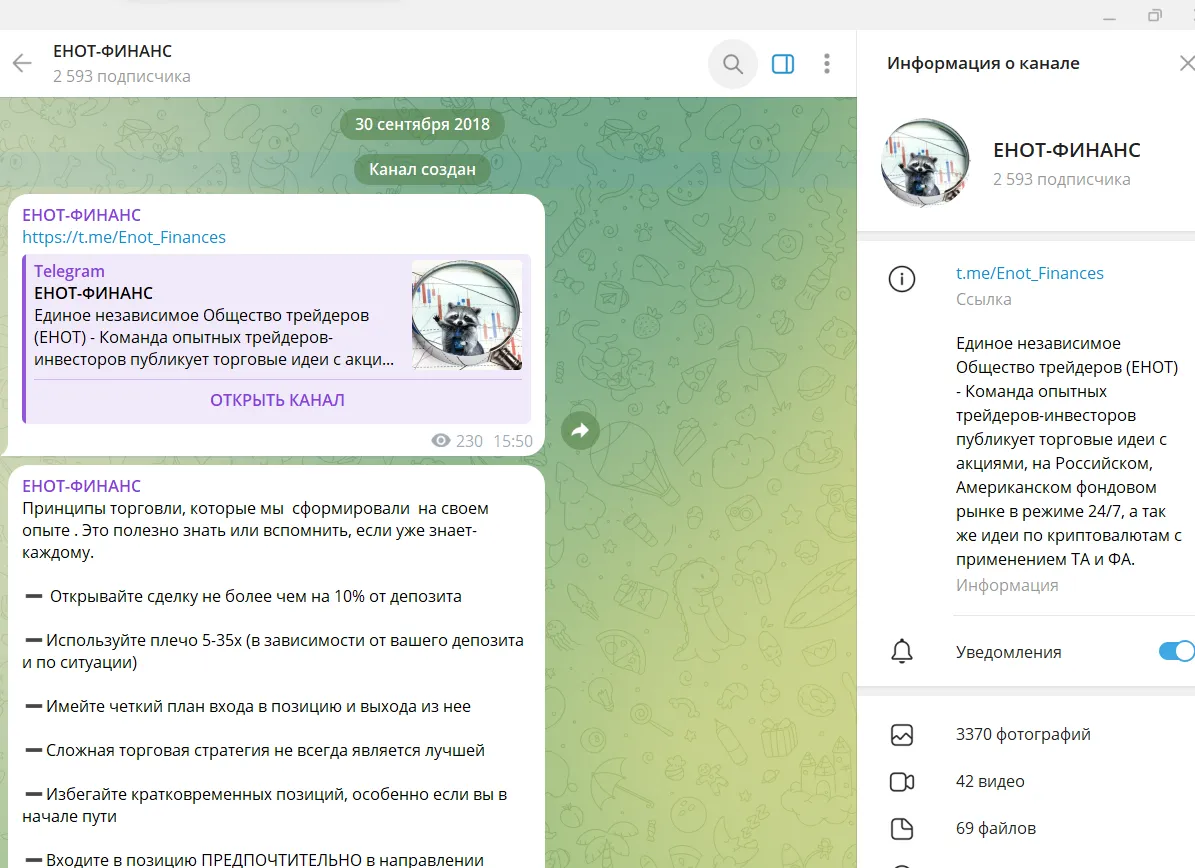The height and width of the screenshot is (868, 1195).
Task: Restore down the Telegram window
Action: (x=1155, y=15)
